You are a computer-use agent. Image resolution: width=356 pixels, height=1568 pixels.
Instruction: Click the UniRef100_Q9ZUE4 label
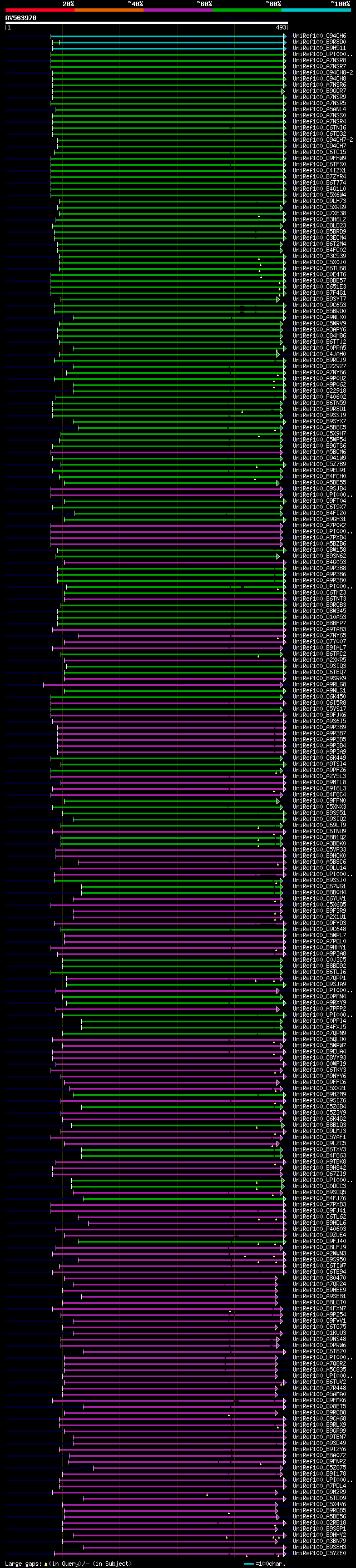pos(319,1234)
